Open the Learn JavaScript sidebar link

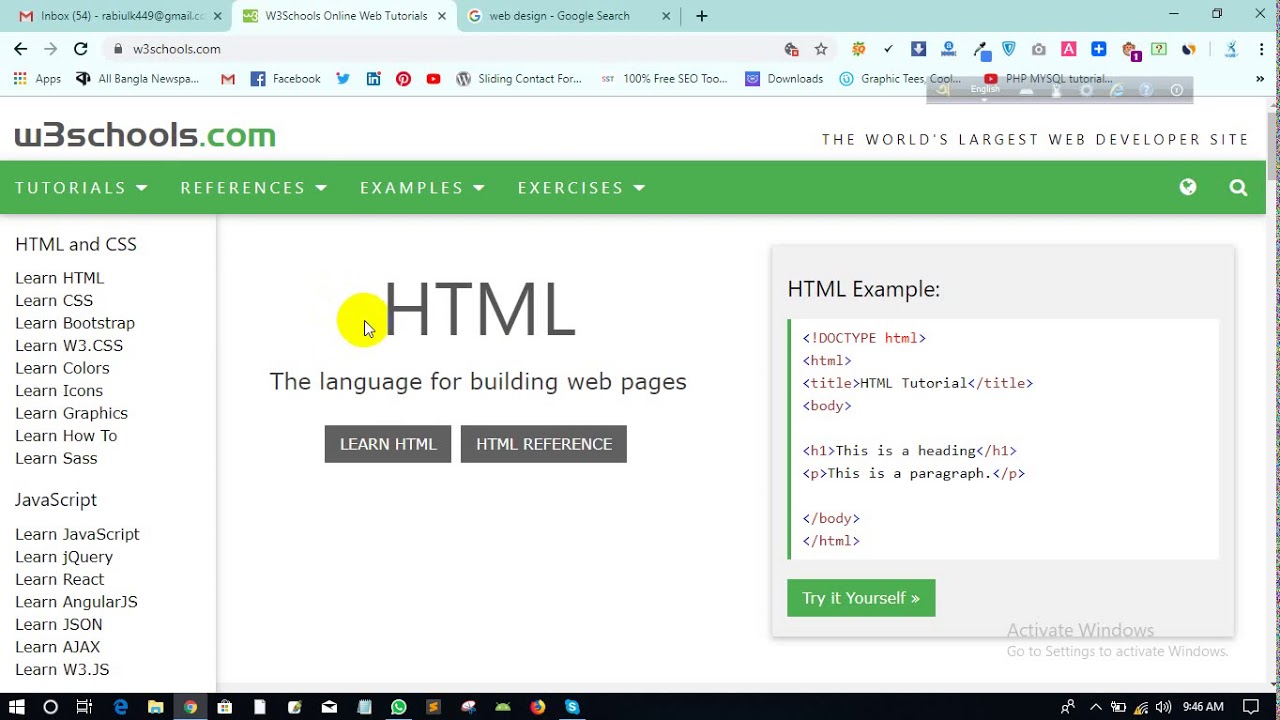coord(77,534)
